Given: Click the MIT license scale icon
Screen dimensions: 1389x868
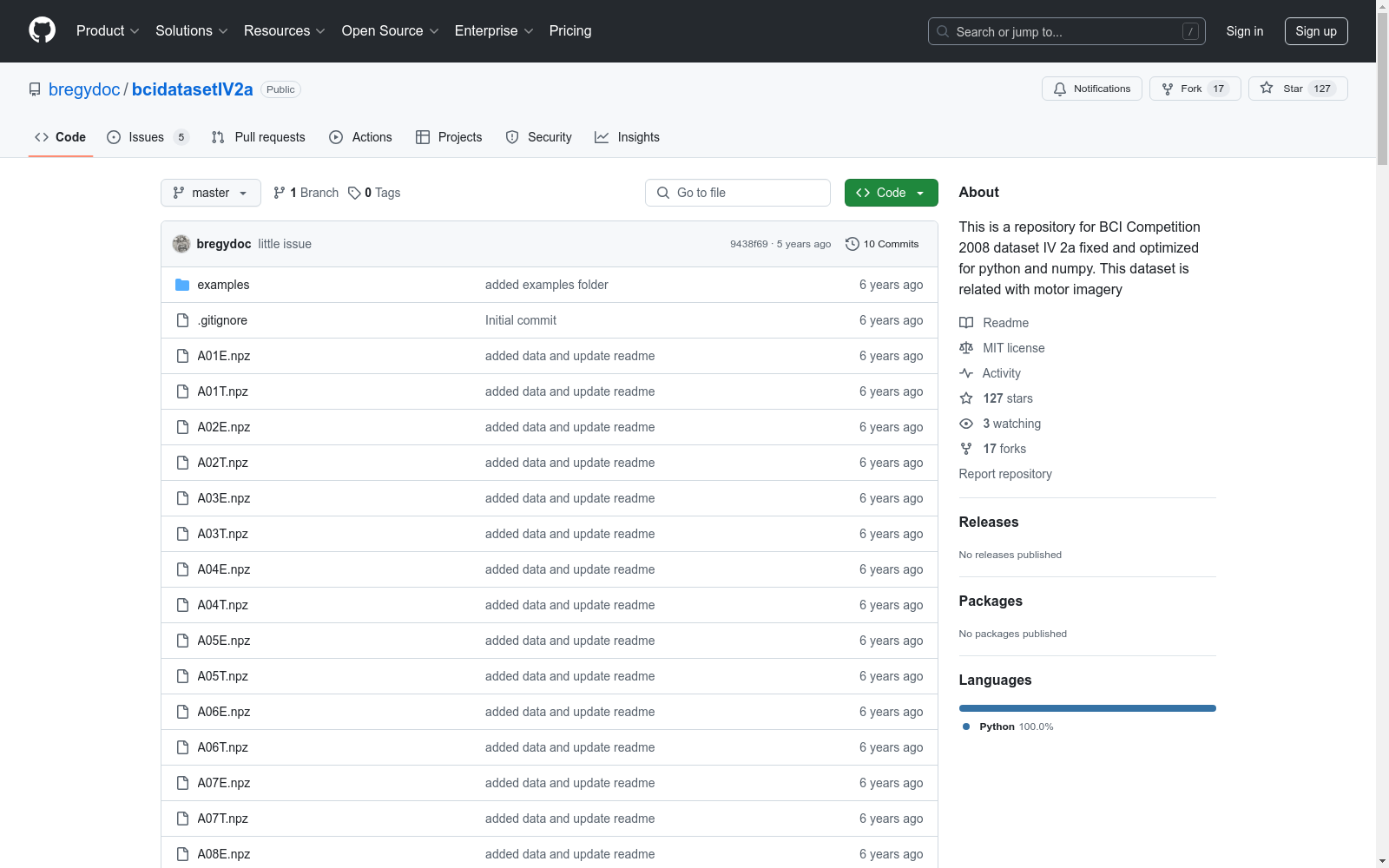Looking at the screenshot, I should point(966,348).
